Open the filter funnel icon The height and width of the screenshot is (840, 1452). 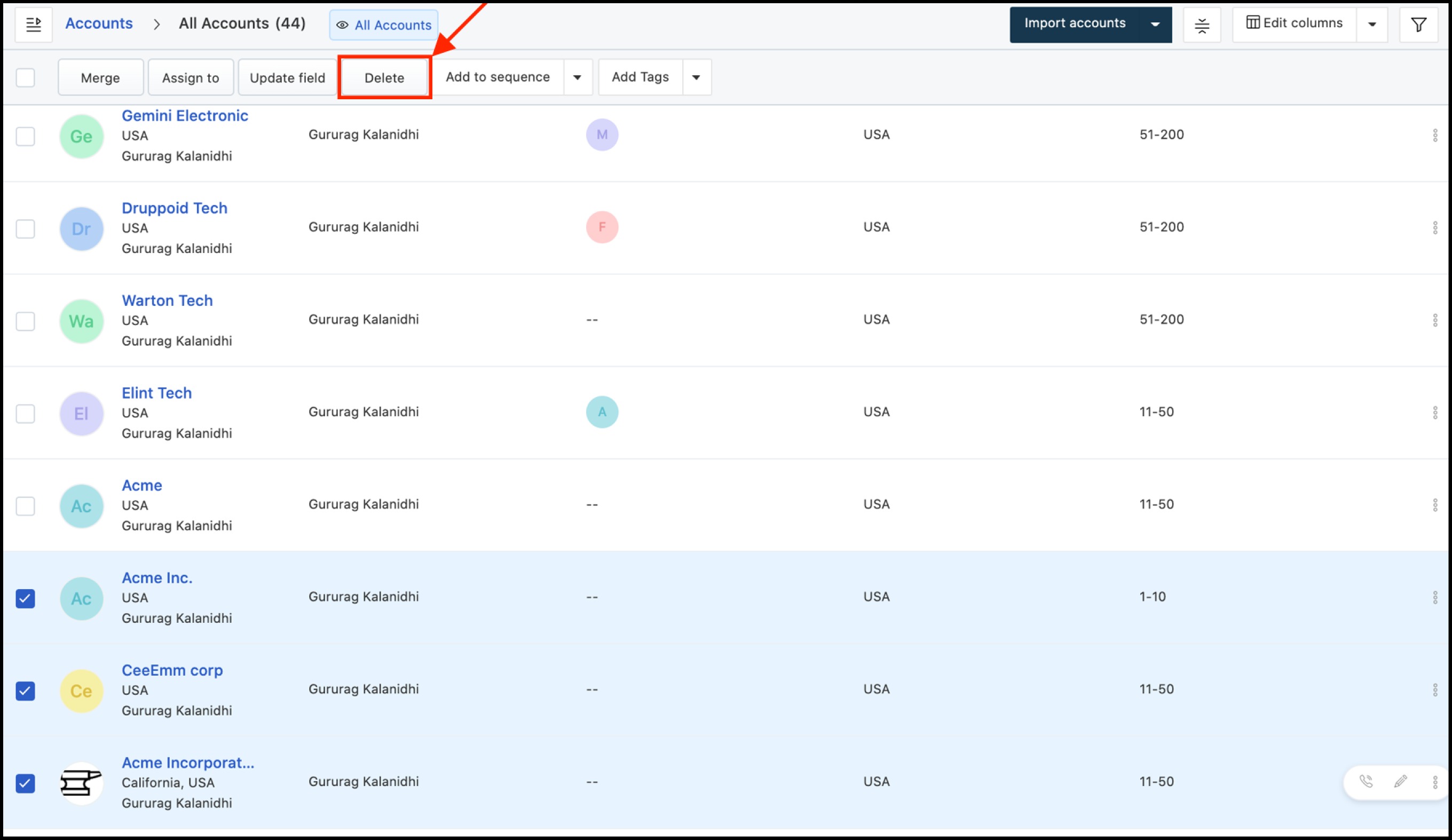coord(1418,24)
